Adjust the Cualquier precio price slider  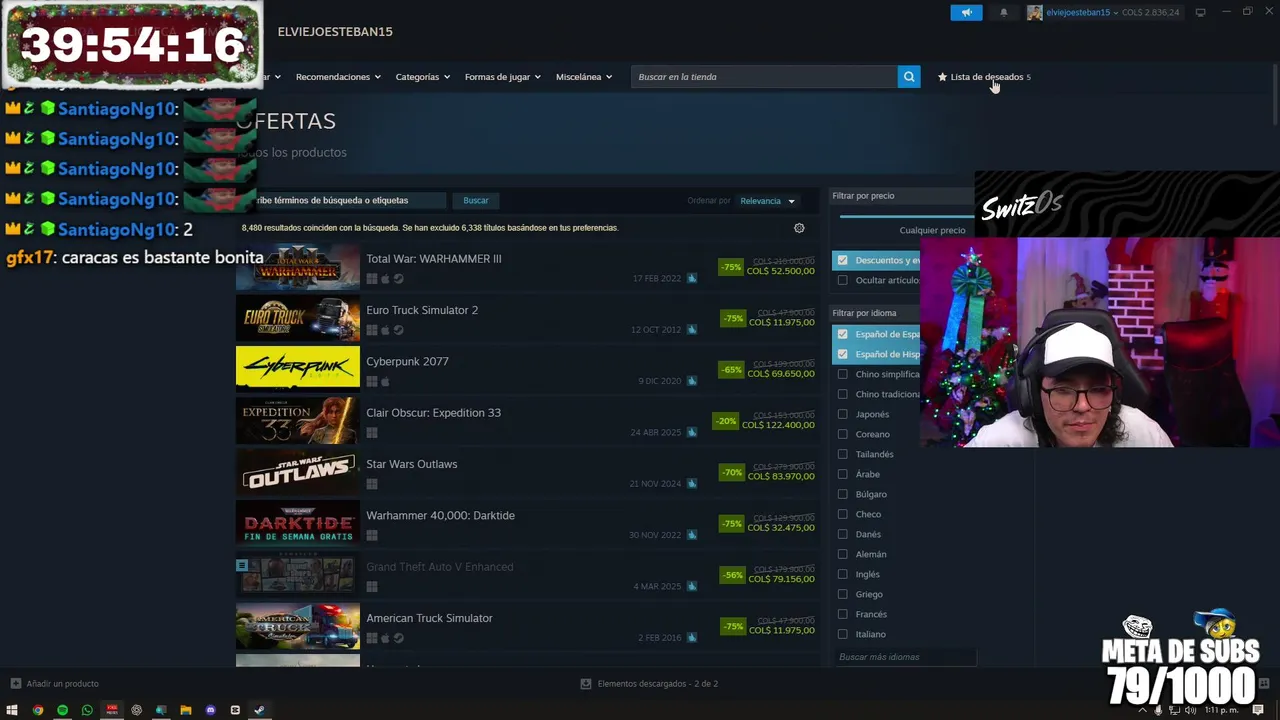[906, 216]
